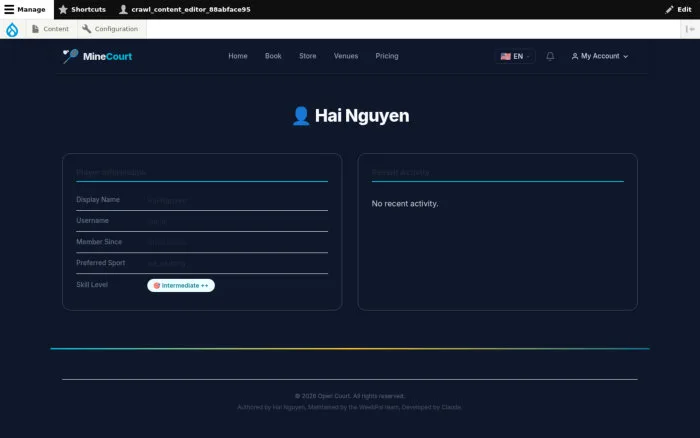
Task: Open the Pricing nav link
Action: (x=387, y=56)
